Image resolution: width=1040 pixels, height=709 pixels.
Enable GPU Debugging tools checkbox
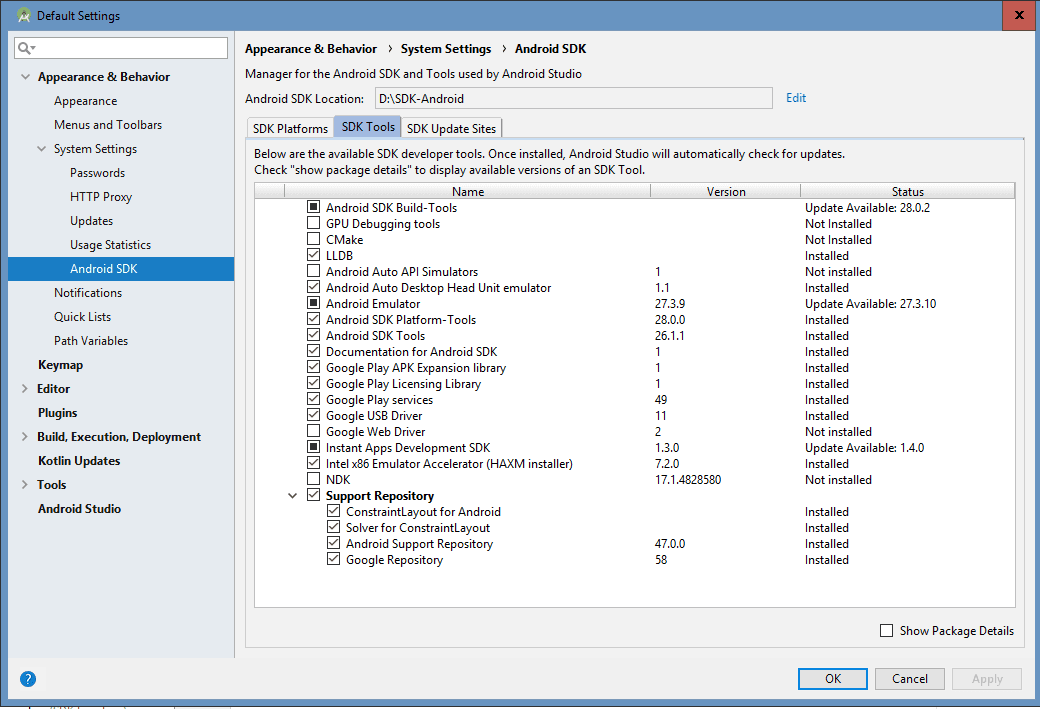(314, 223)
